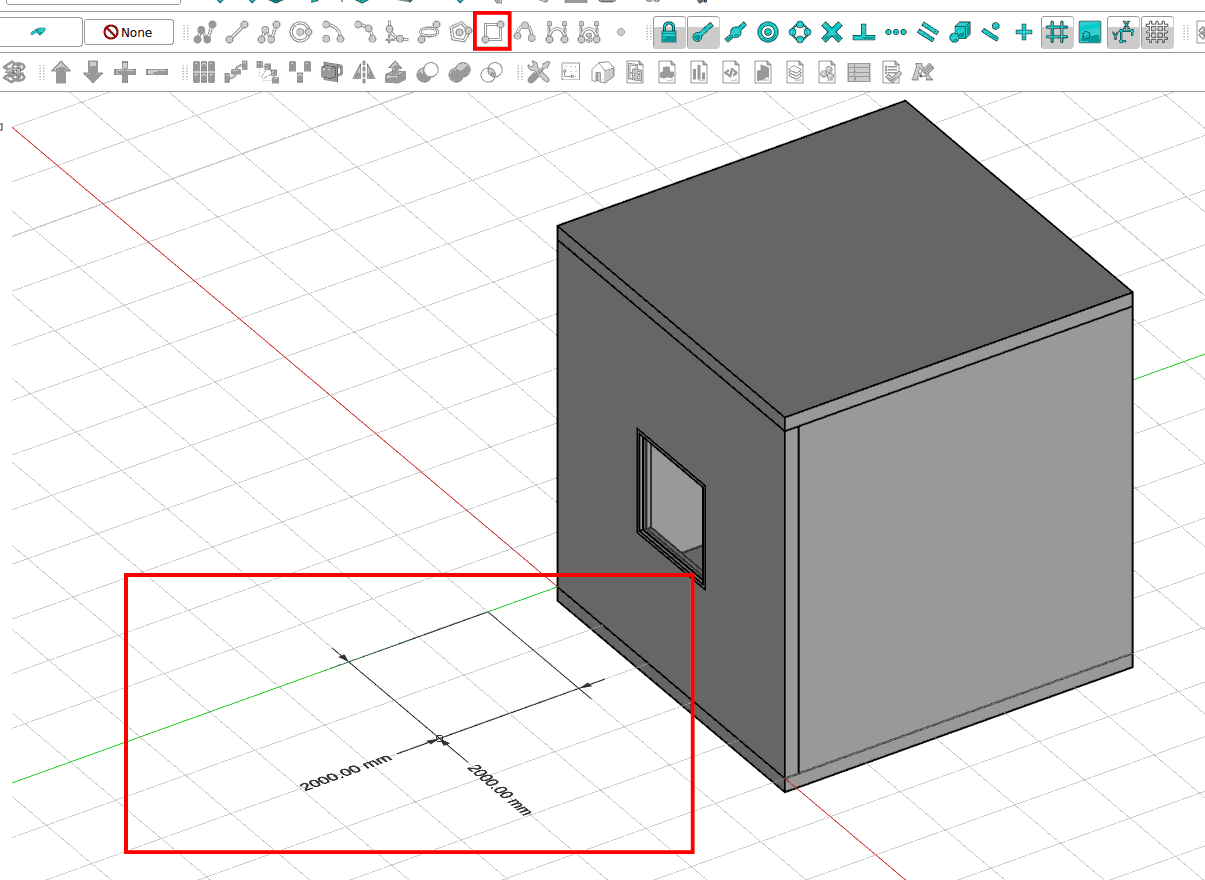The image size is (1205, 880).
Task: Click the Downgrade down-arrow icon
Action: coord(93,72)
